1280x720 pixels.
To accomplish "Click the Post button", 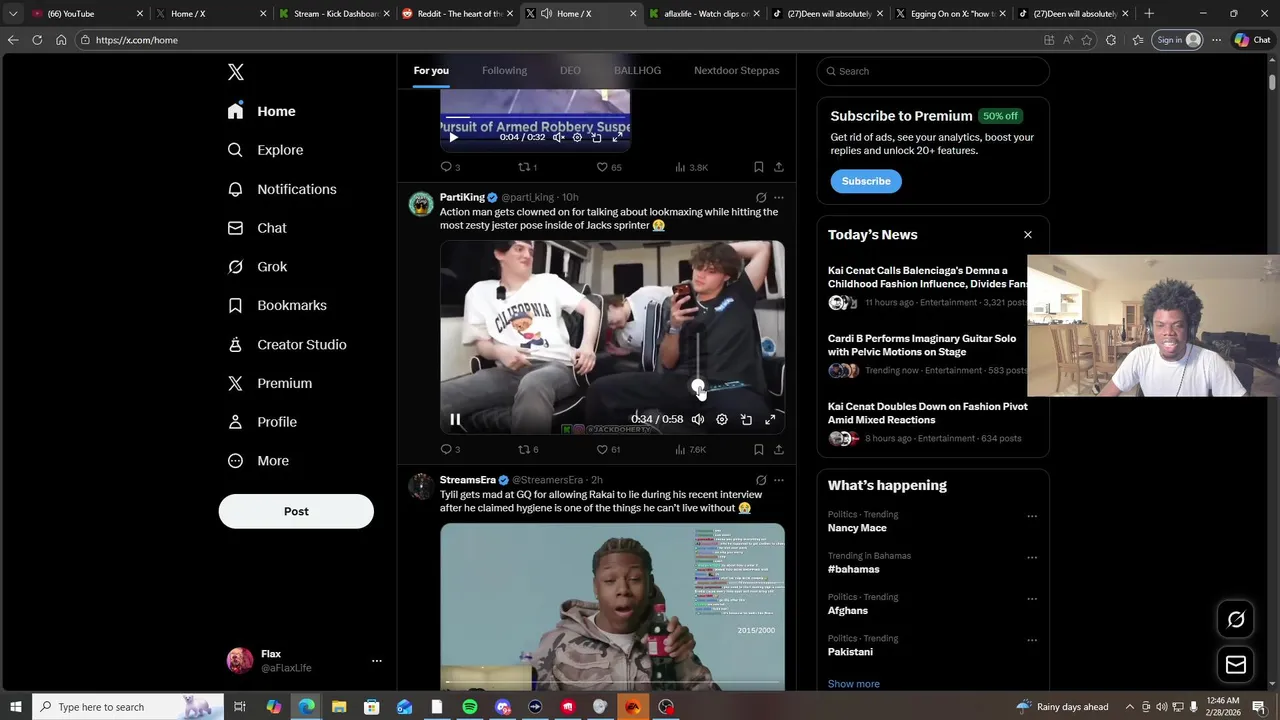I will click(x=296, y=511).
